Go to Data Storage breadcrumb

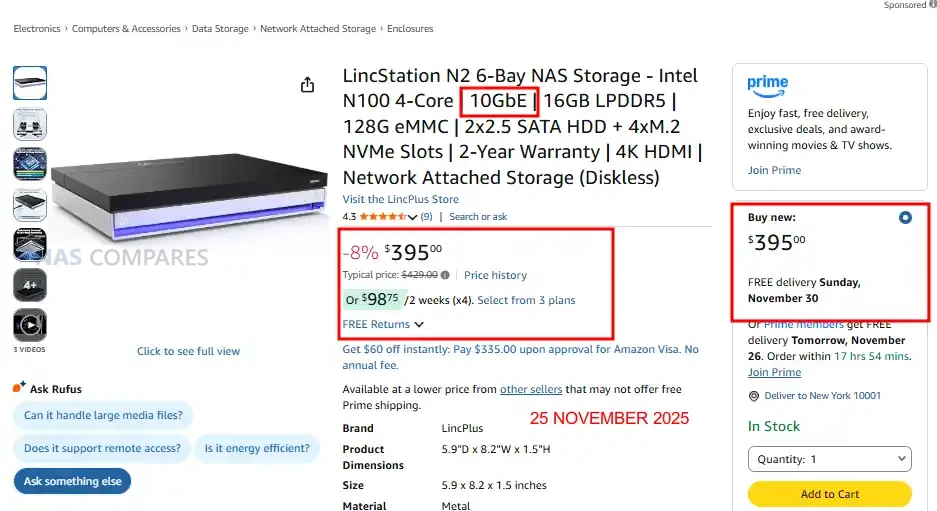[x=220, y=29]
